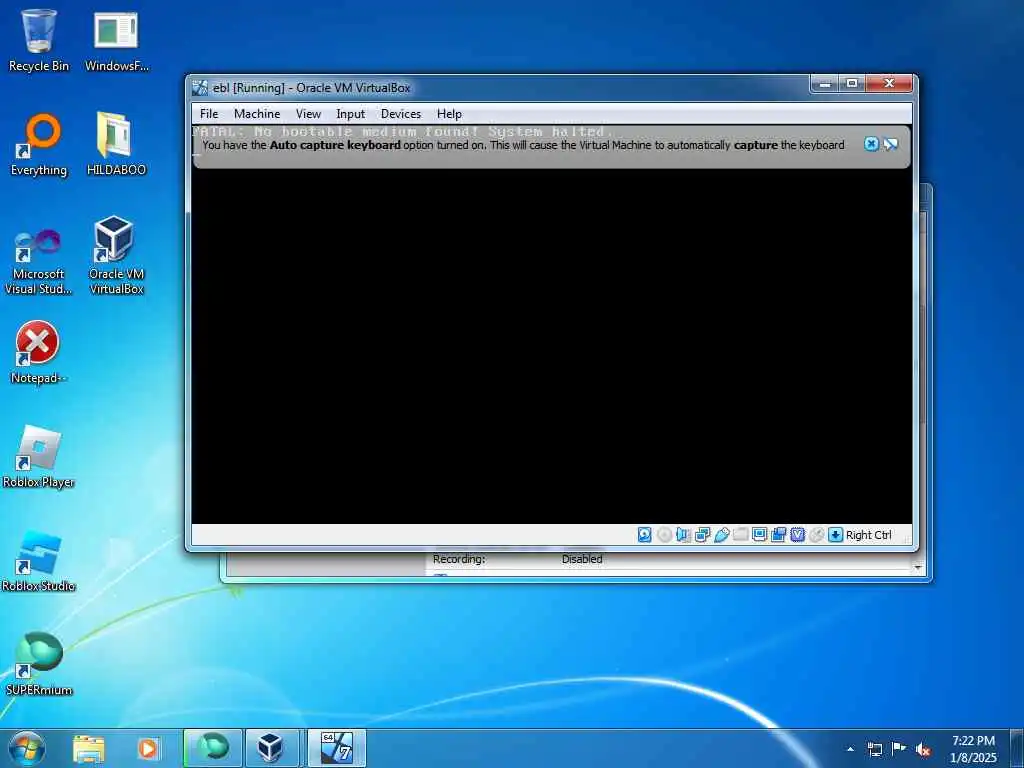The width and height of the screenshot is (1024, 768).
Task: Select the Microsoft Visual Studio shortcut
Action: (39, 261)
